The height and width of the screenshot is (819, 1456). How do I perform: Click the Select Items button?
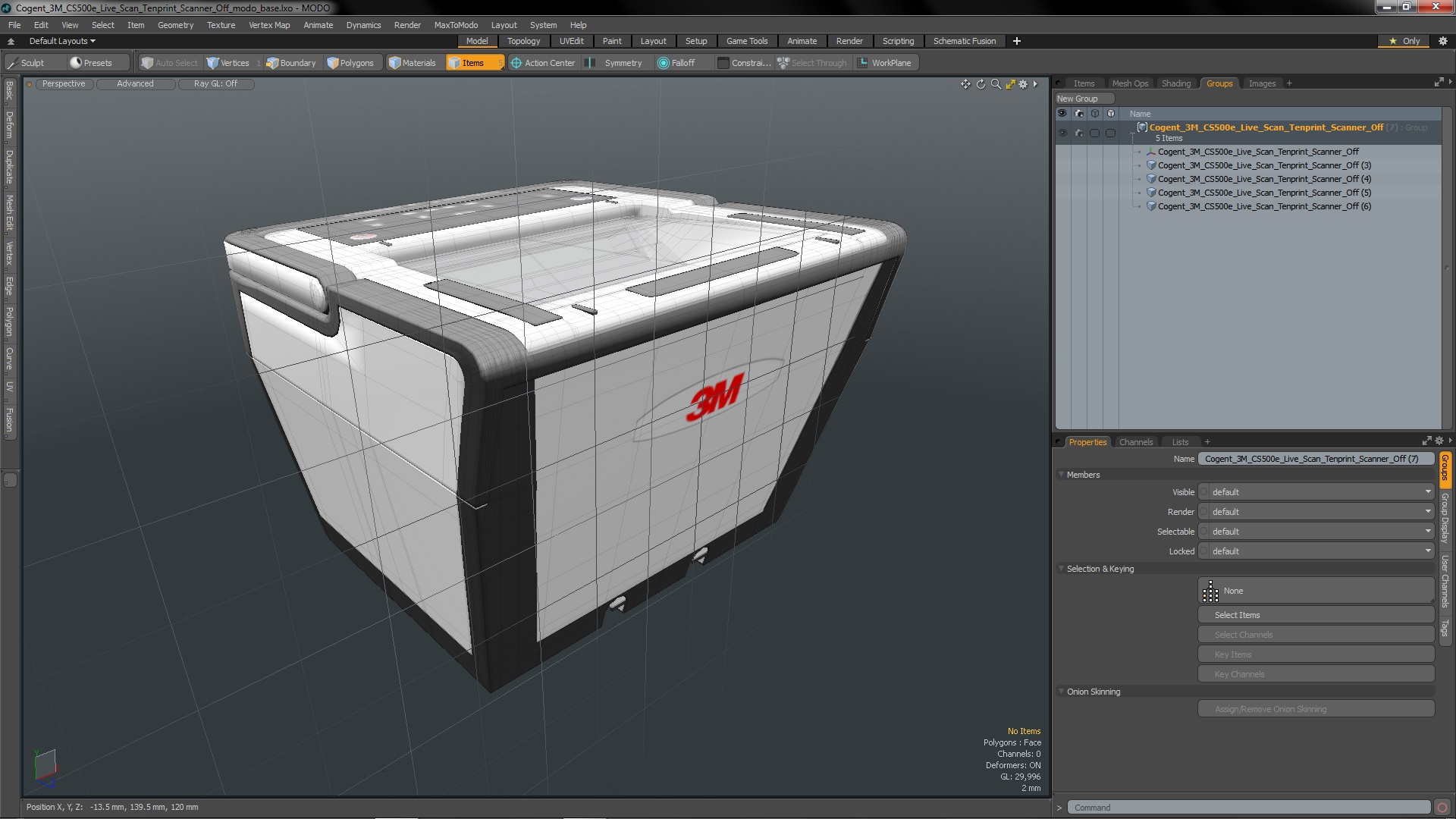point(1316,615)
